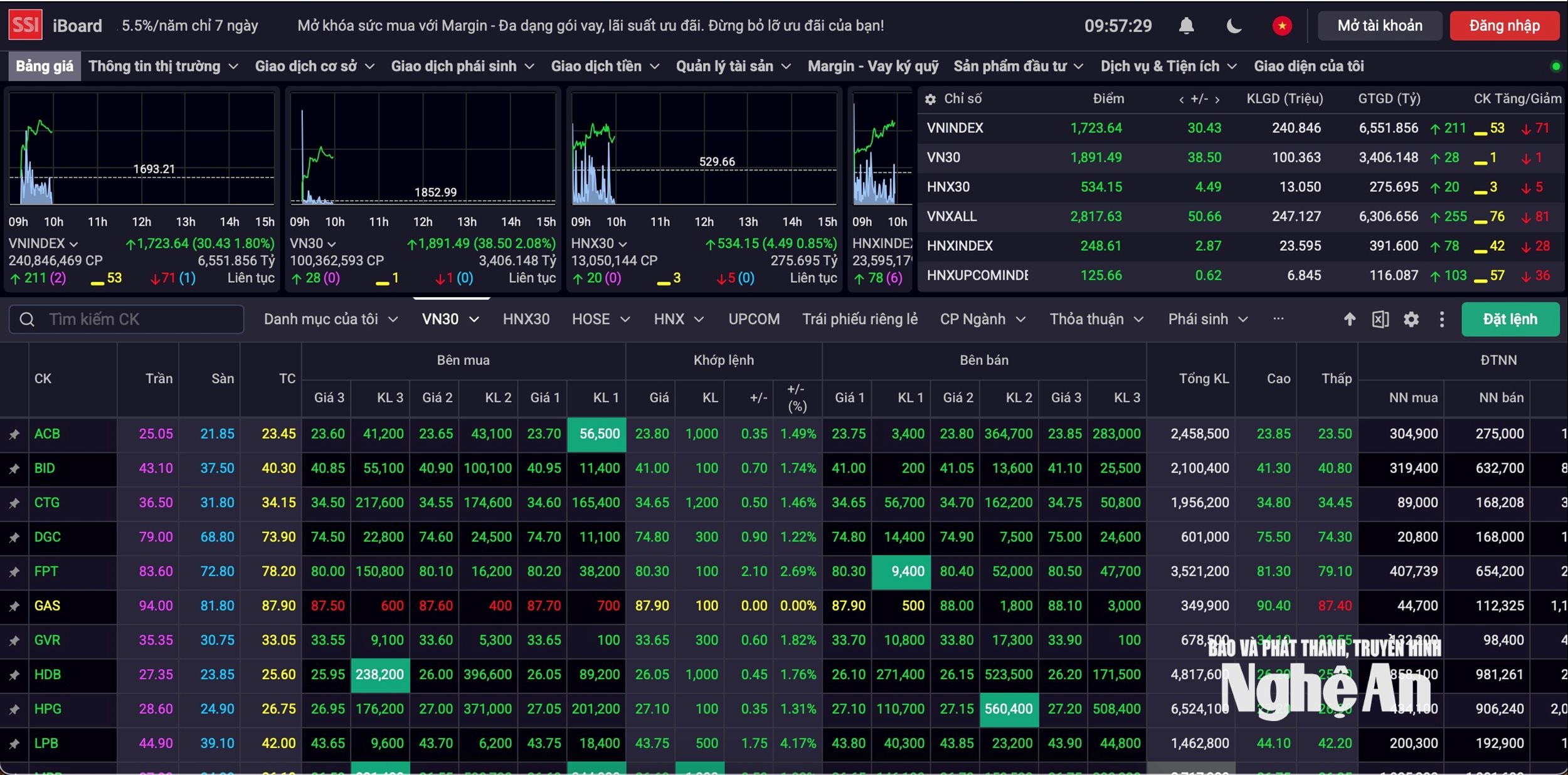Switch to Trái phiếu riêng lẻ tab
1568x775 pixels.
coord(860,319)
